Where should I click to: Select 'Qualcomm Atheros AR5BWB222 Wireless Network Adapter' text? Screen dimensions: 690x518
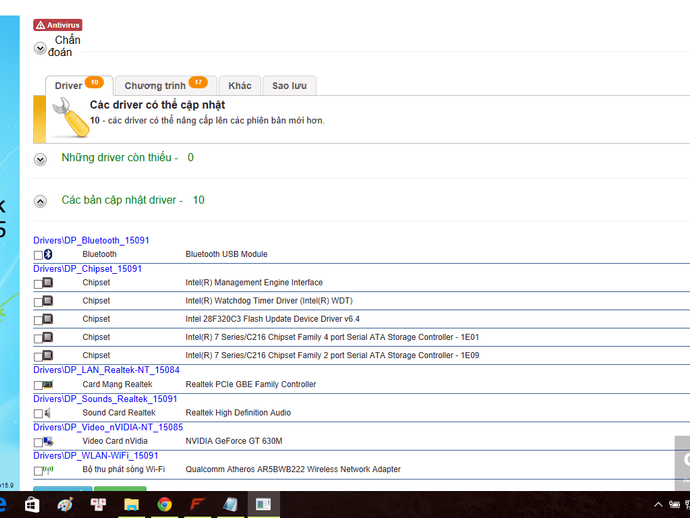point(293,469)
